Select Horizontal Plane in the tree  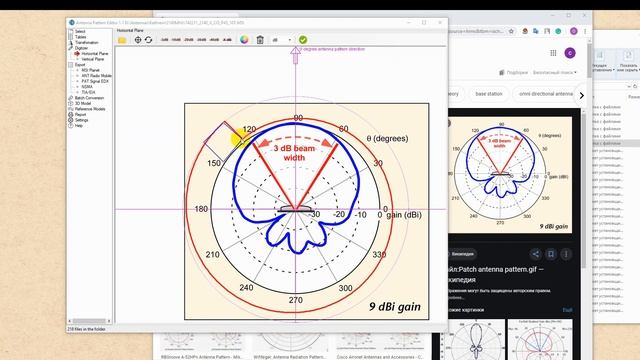point(95,53)
